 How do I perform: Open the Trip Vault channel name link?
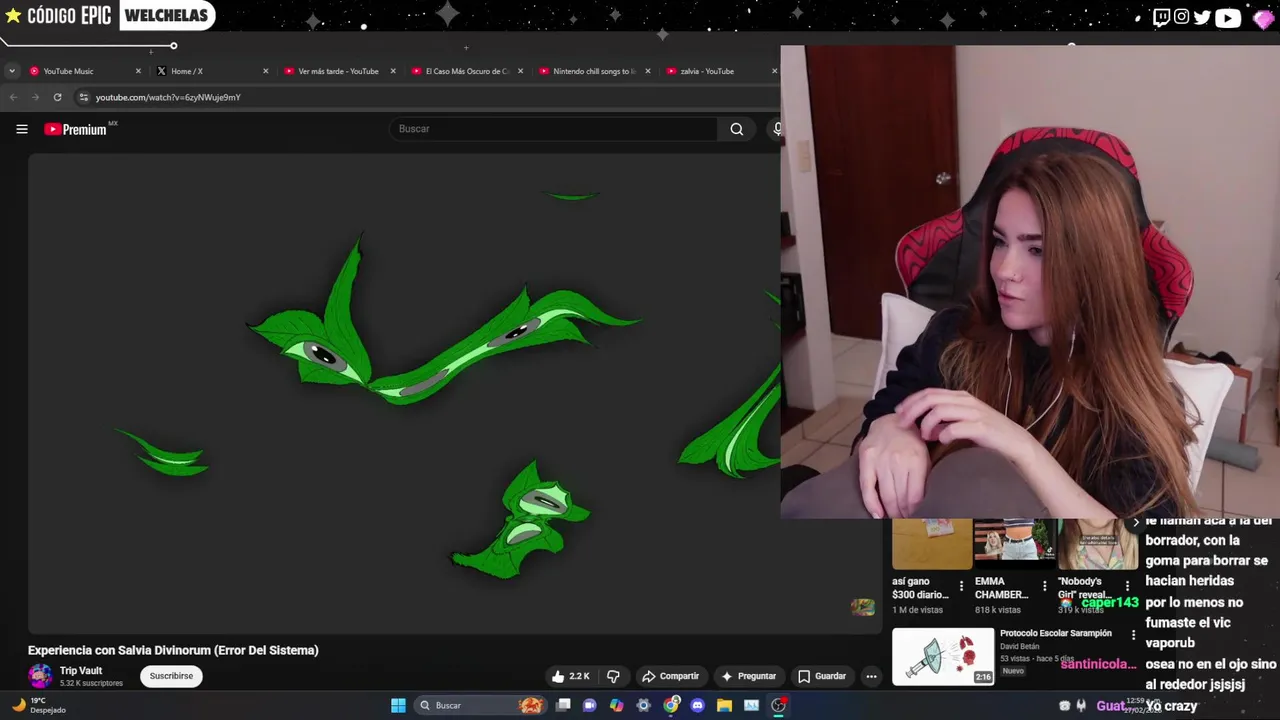[81, 671]
